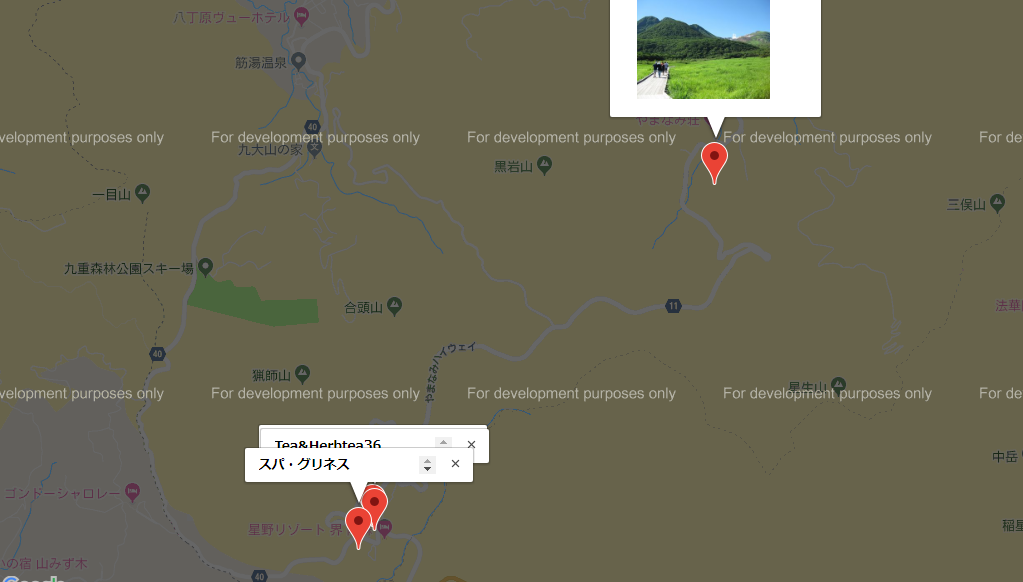The height and width of the screenshot is (582, 1023).
Task: Close the スパ・グリネス info window
Action: [x=455, y=463]
